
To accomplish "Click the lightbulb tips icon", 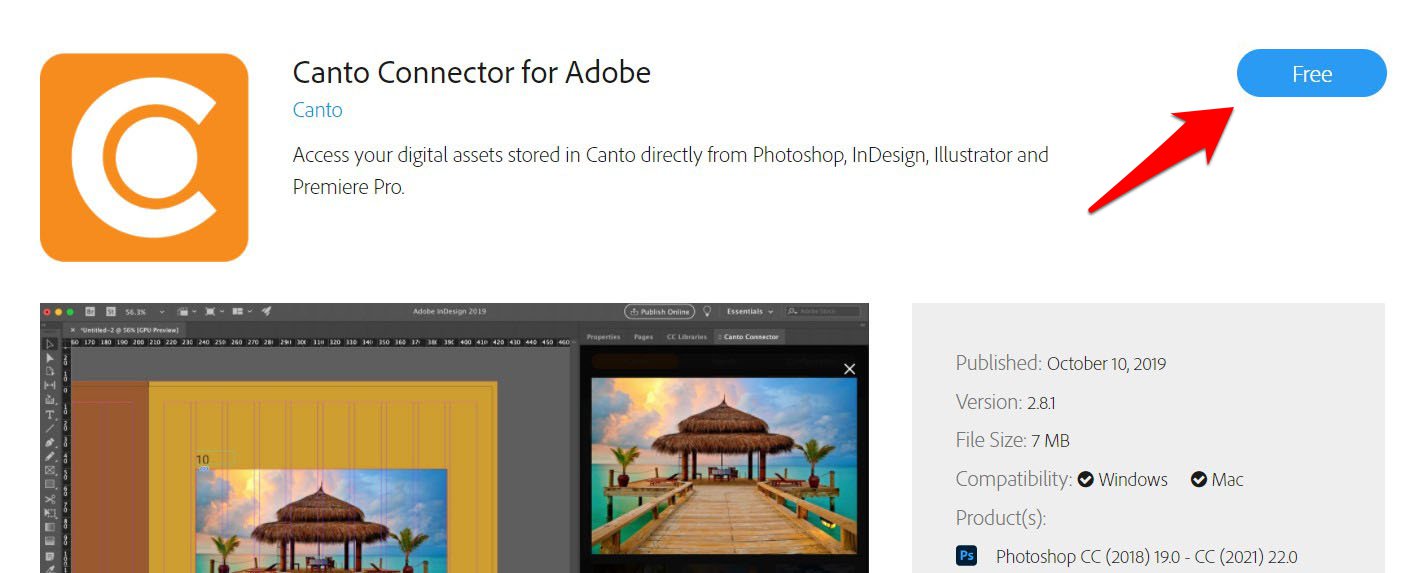I will (x=708, y=311).
